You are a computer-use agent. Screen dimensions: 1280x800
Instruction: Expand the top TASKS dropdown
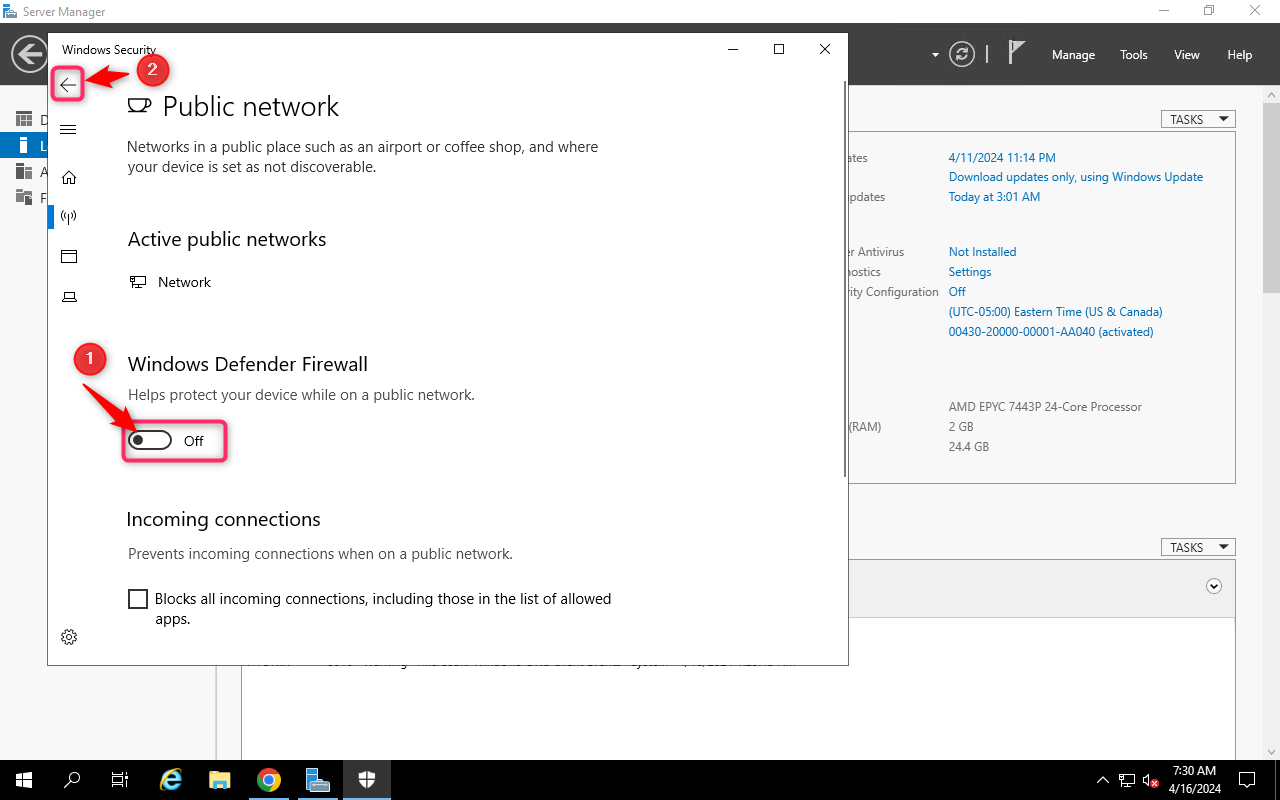pyautogui.click(x=1197, y=119)
